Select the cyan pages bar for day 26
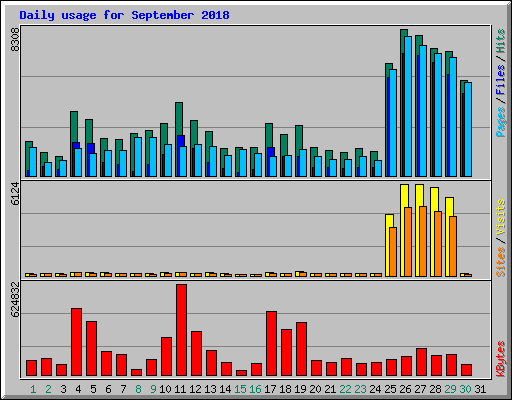This screenshot has width=512, height=400. coord(408,106)
